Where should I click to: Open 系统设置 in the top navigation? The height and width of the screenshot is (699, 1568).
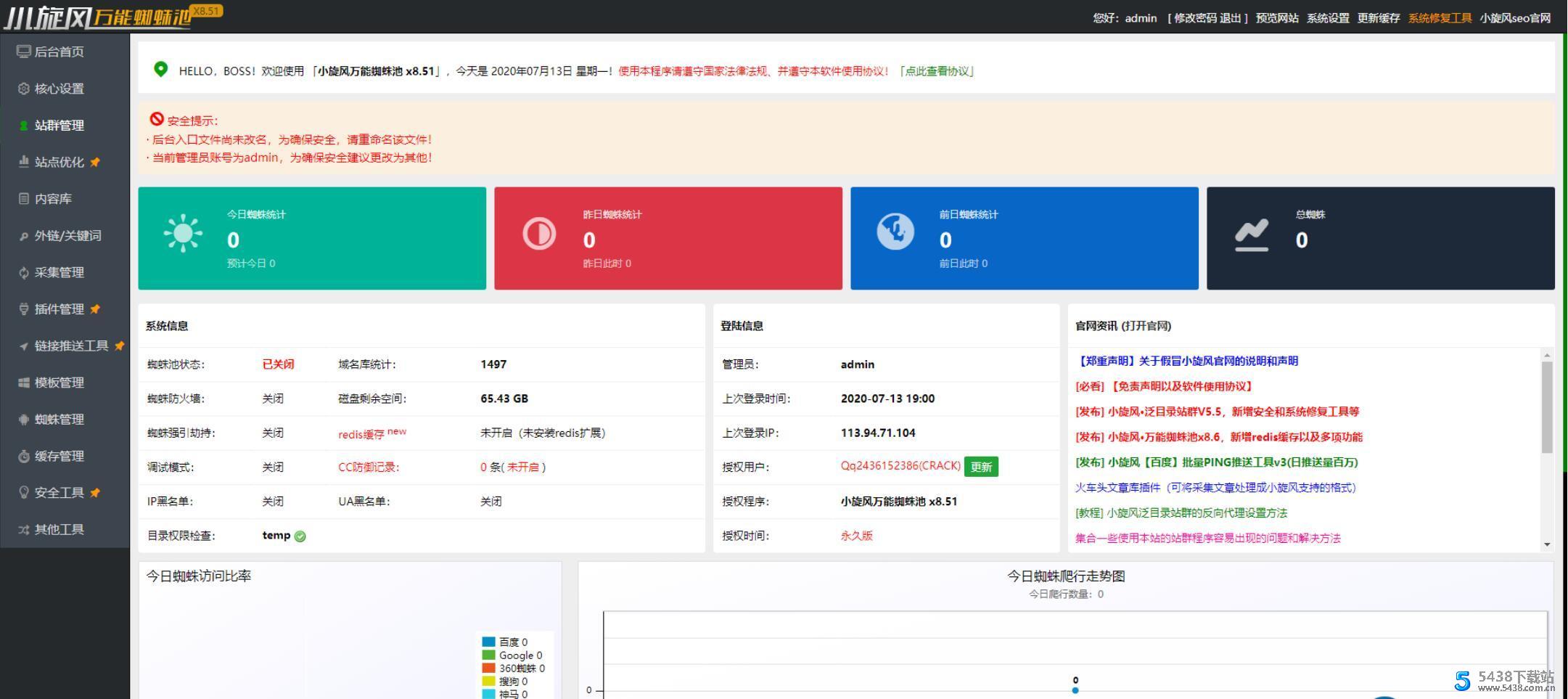1328,18
